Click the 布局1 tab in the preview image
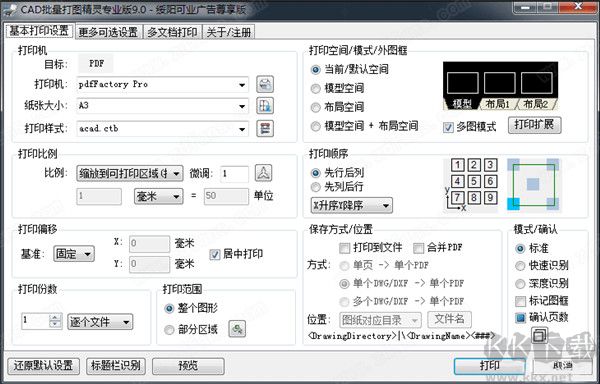 click(x=497, y=104)
